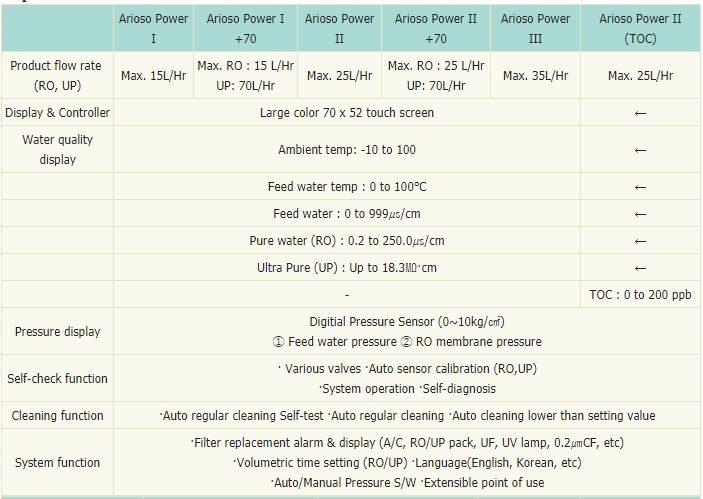703x499 pixels.
Task: Select the 'Arioso Power I +70' header
Action: 245,28
